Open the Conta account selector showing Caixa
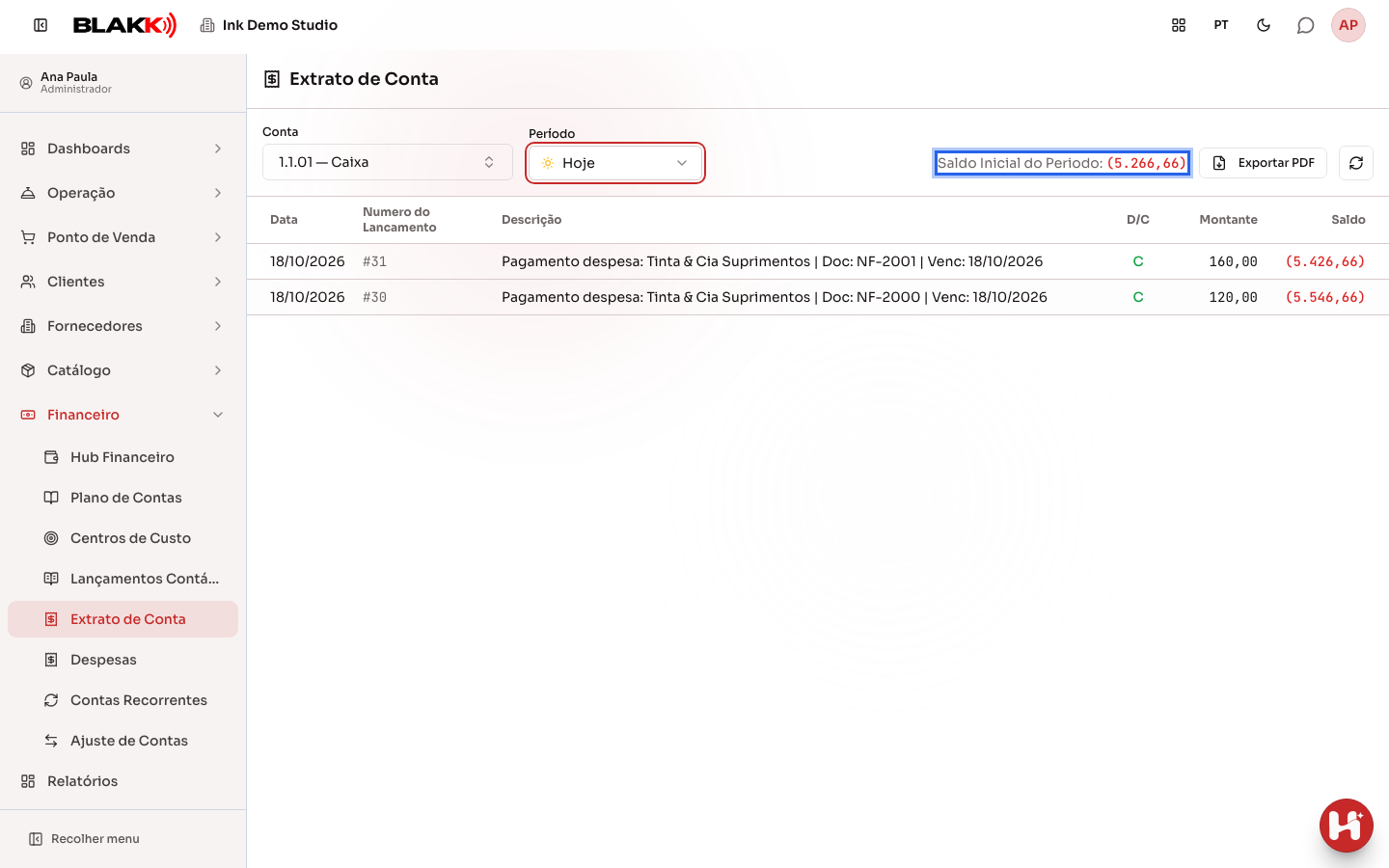This screenshot has width=1389, height=868. pos(388,162)
